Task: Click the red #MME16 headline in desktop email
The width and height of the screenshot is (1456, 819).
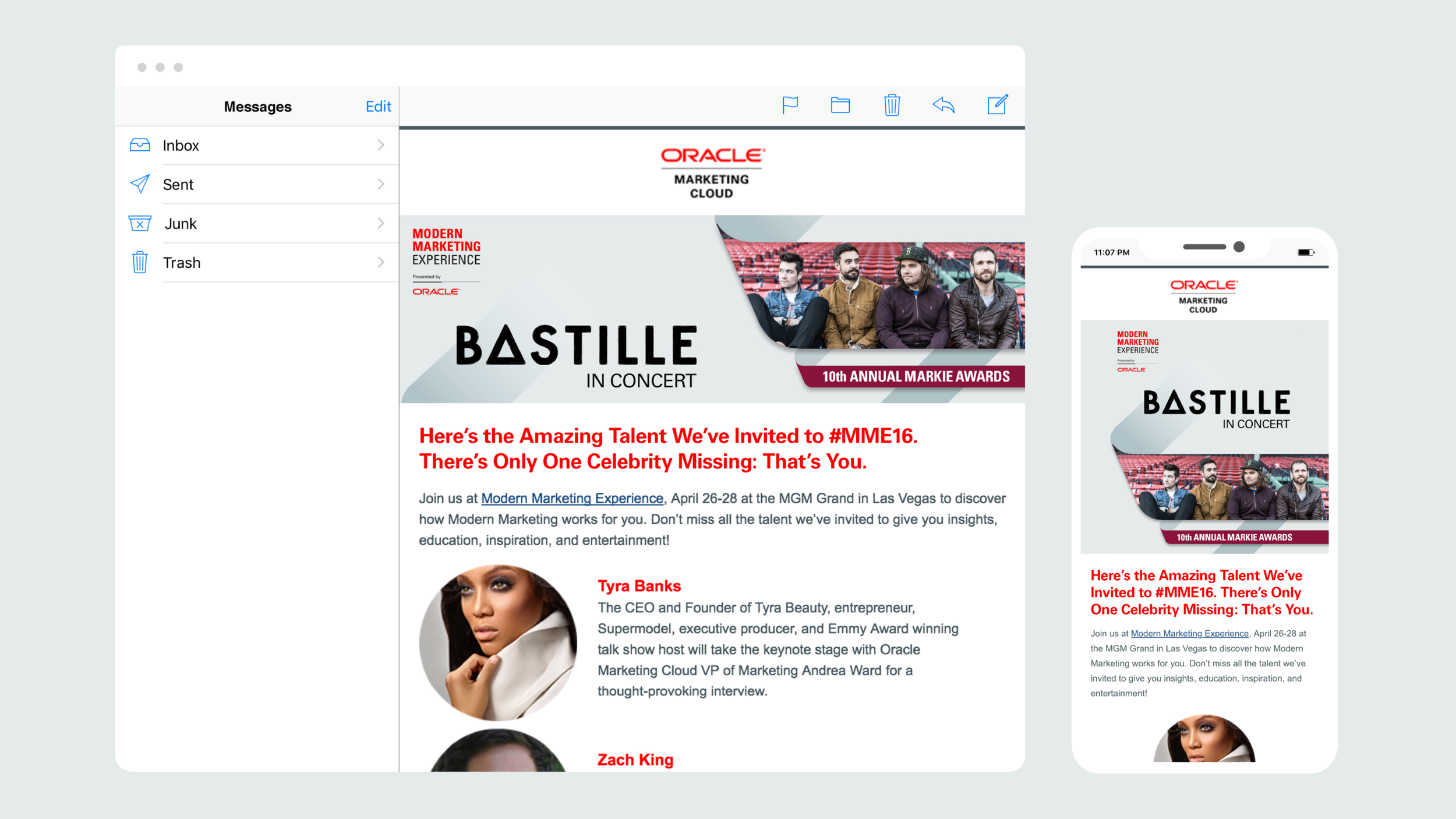Action: [668, 449]
